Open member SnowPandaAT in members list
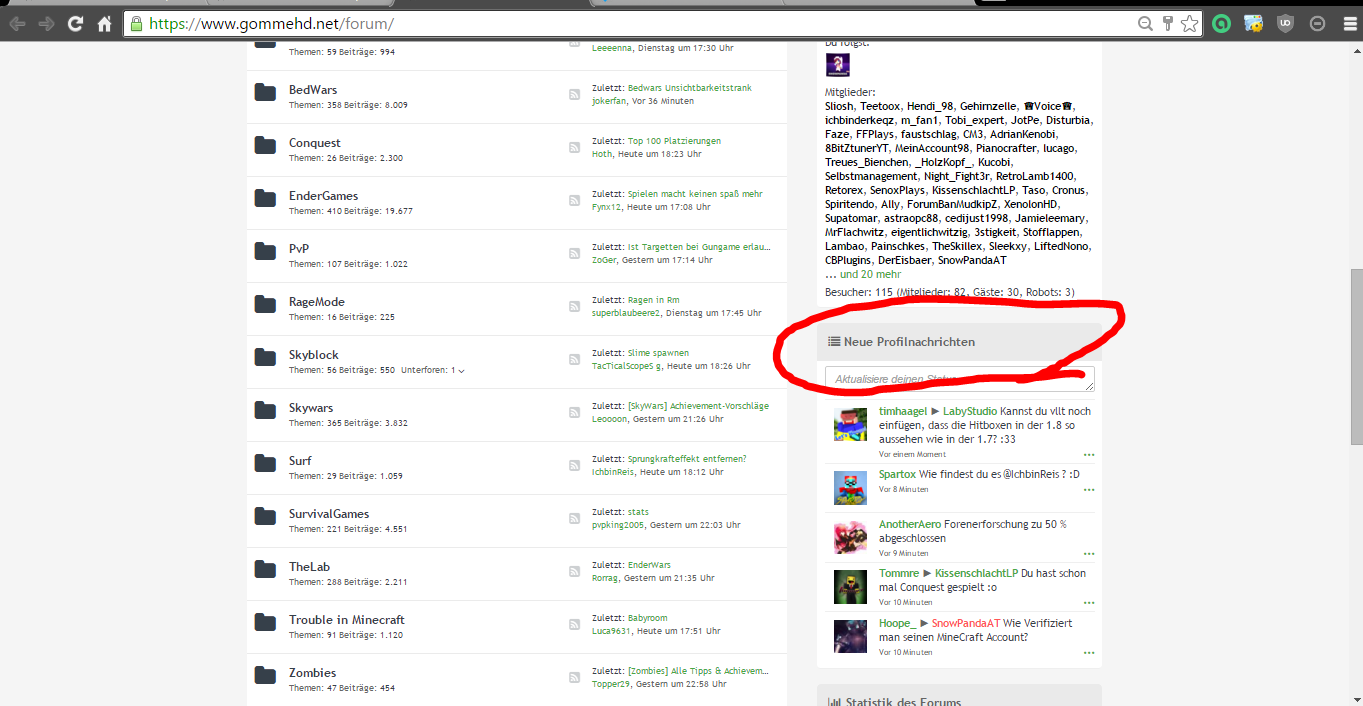This screenshot has height=706, width=1363. click(972, 260)
